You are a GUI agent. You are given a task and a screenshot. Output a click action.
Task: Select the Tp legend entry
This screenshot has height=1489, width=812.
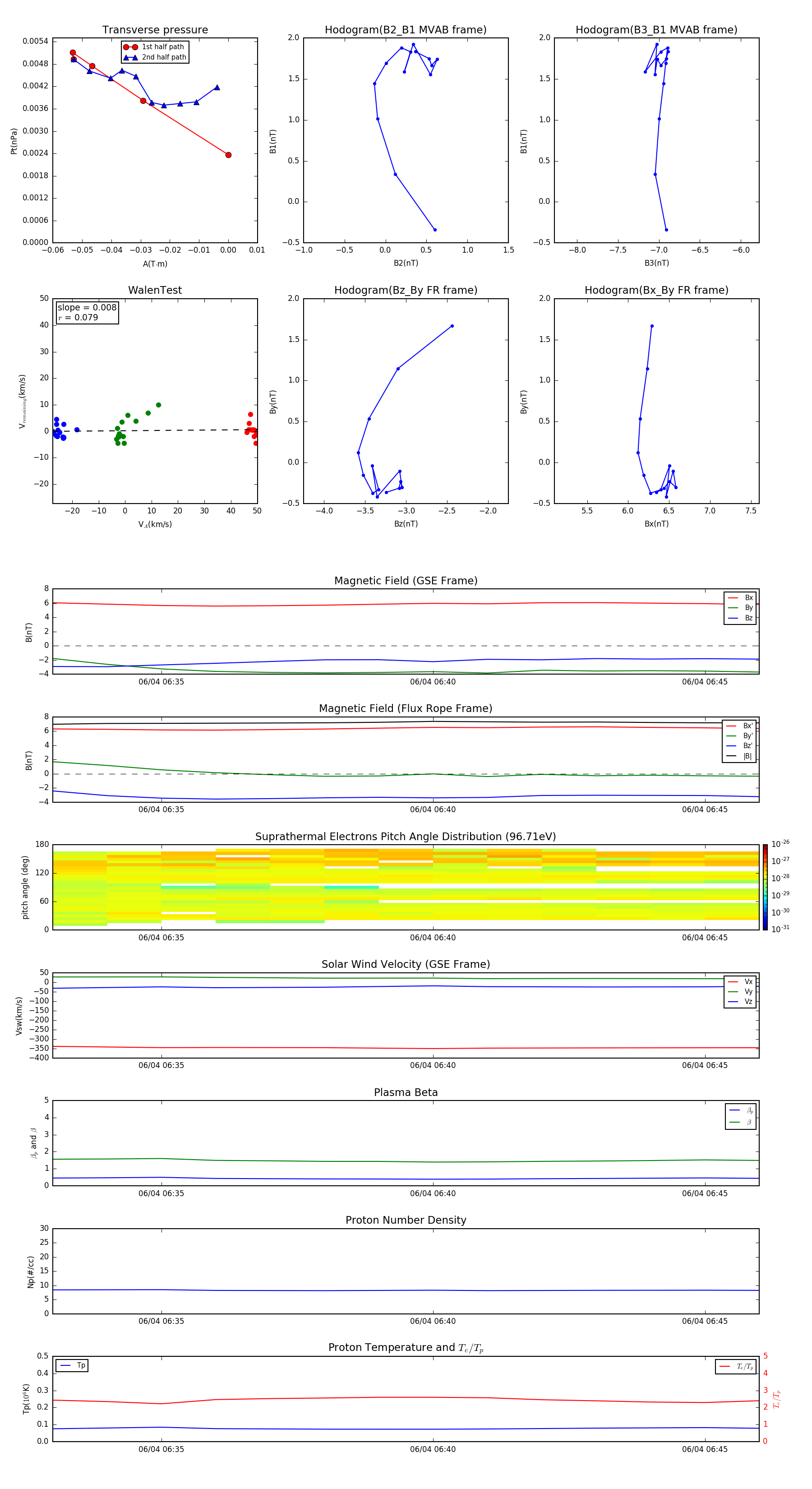click(72, 1365)
